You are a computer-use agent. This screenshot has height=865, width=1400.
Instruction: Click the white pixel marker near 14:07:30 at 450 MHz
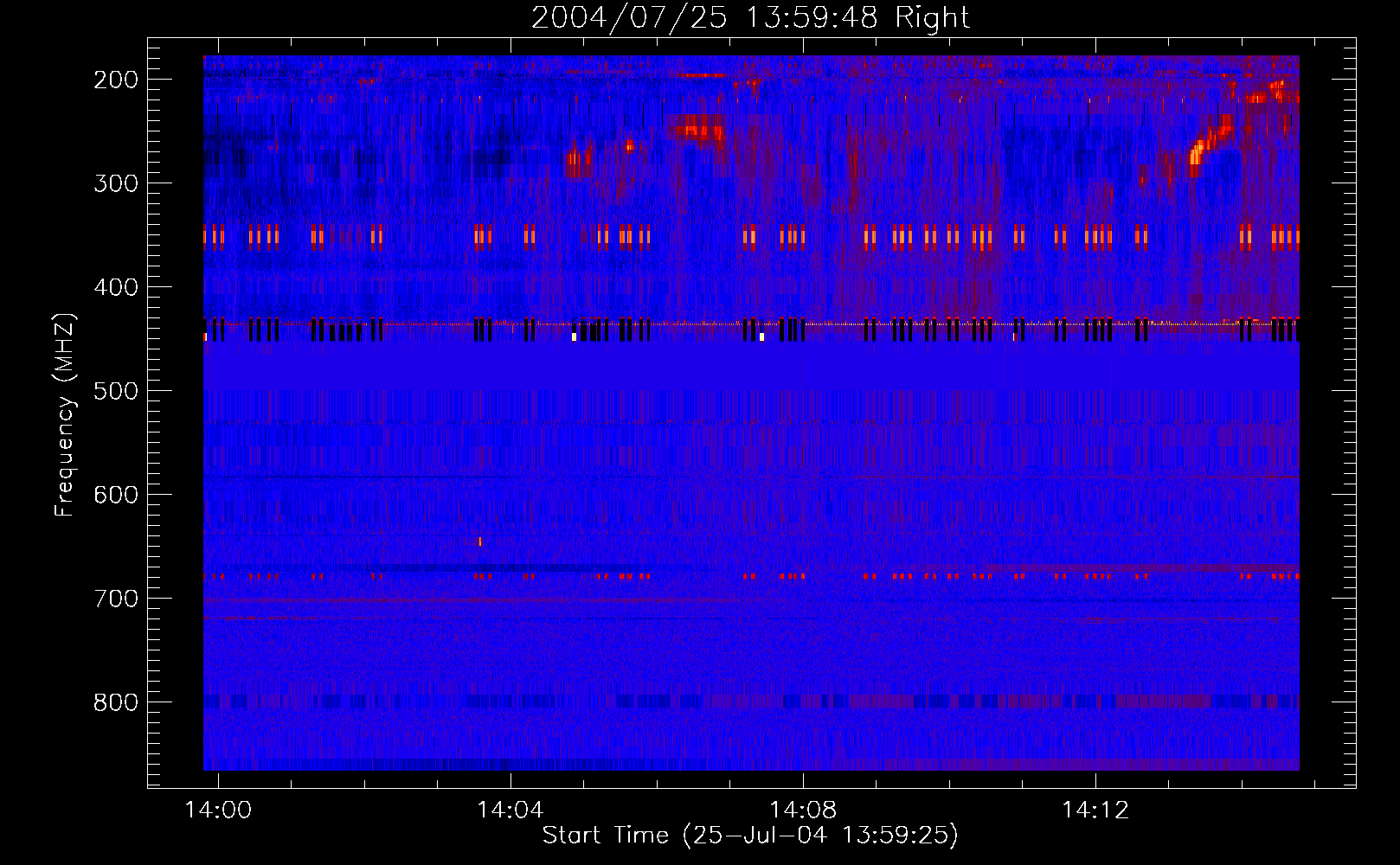click(x=761, y=336)
